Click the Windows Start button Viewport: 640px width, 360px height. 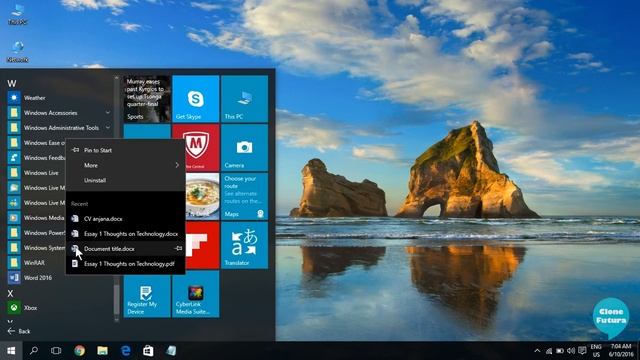coord(11,351)
